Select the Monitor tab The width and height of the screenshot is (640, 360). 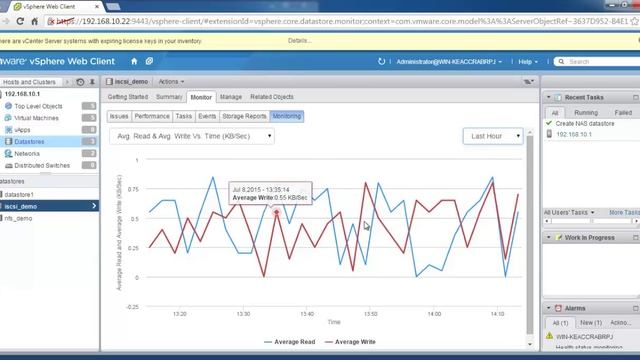[x=201, y=97]
